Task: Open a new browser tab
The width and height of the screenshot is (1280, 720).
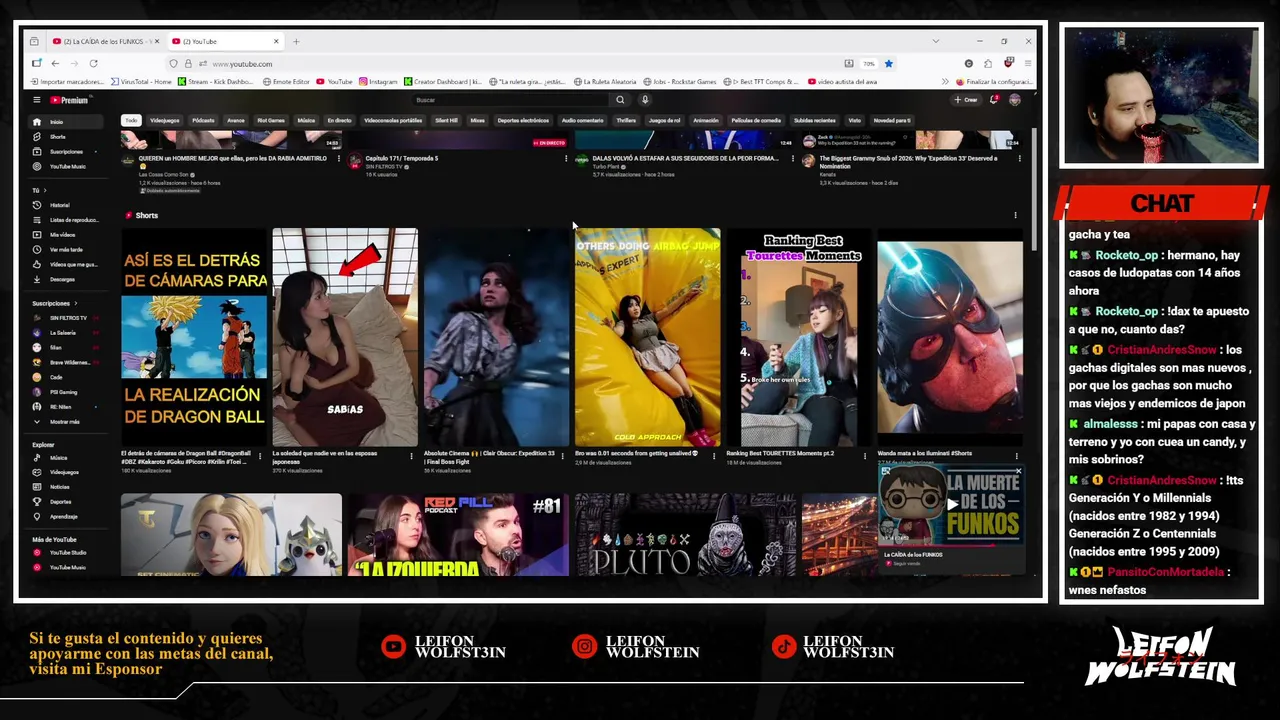Action: 296,41
